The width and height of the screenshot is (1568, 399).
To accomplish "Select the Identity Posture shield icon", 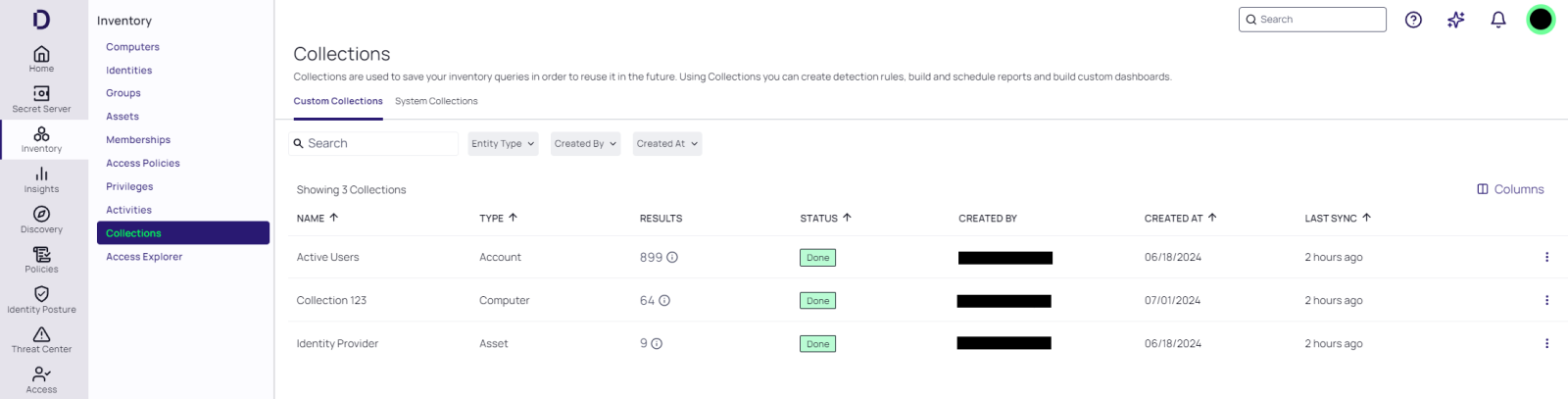I will 41,294.
